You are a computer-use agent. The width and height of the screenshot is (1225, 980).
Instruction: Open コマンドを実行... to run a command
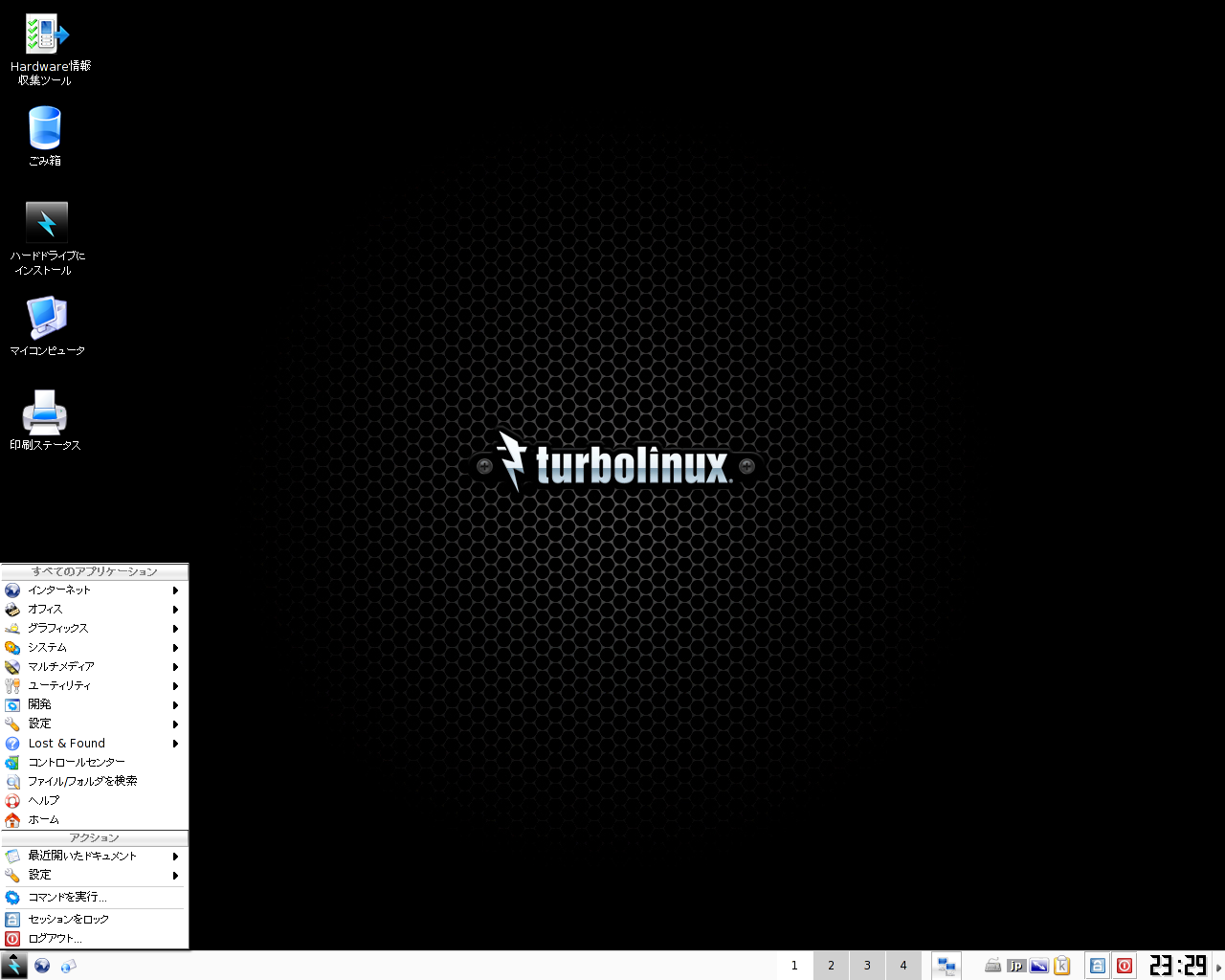tap(65, 897)
